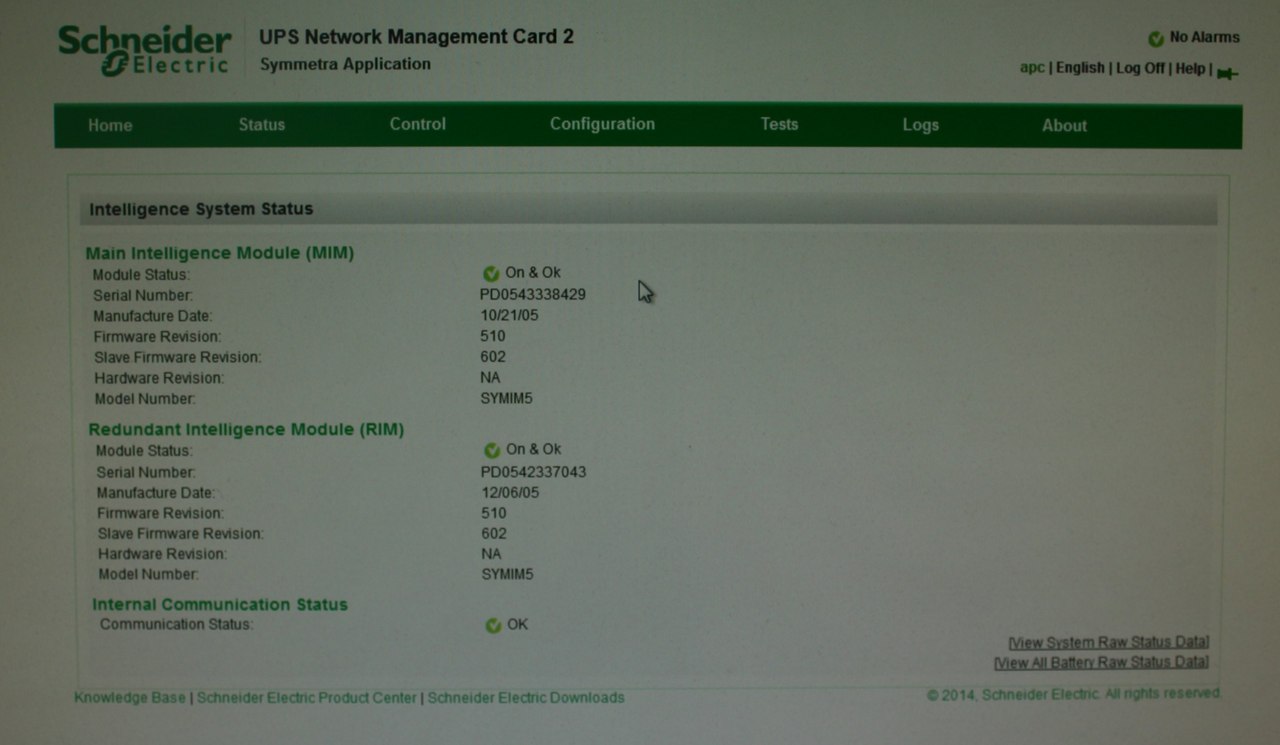Click RIM Slave Firmware Revision value 602
1280x745 pixels.
pos(494,533)
